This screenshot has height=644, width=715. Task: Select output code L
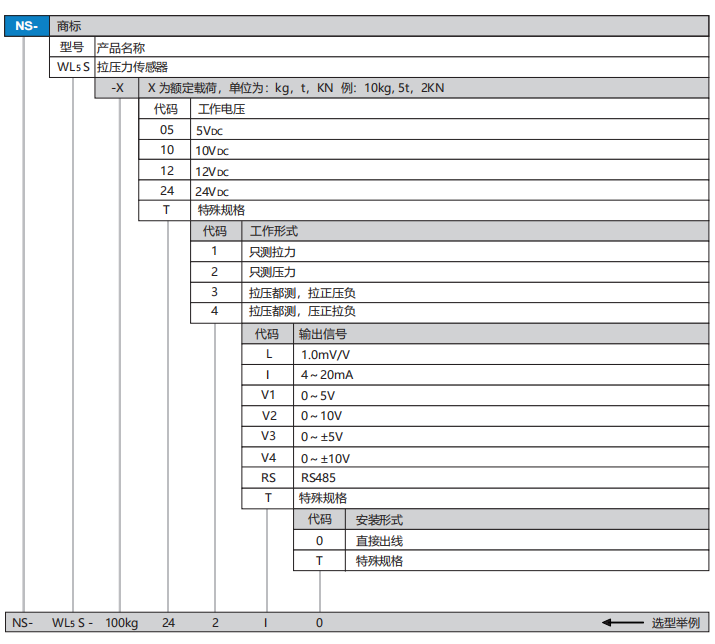[269, 354]
